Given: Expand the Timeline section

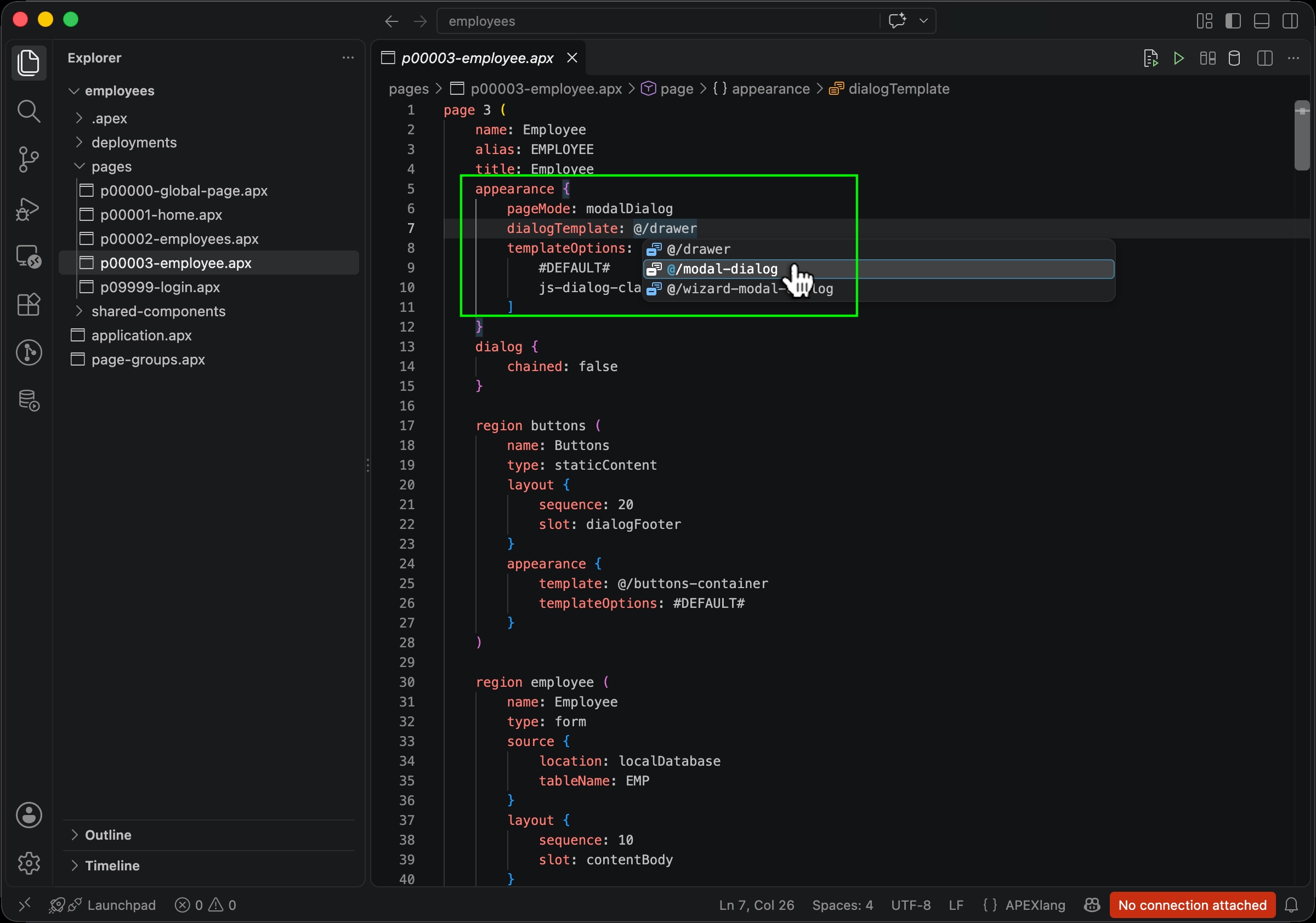Looking at the screenshot, I should [x=210, y=865].
